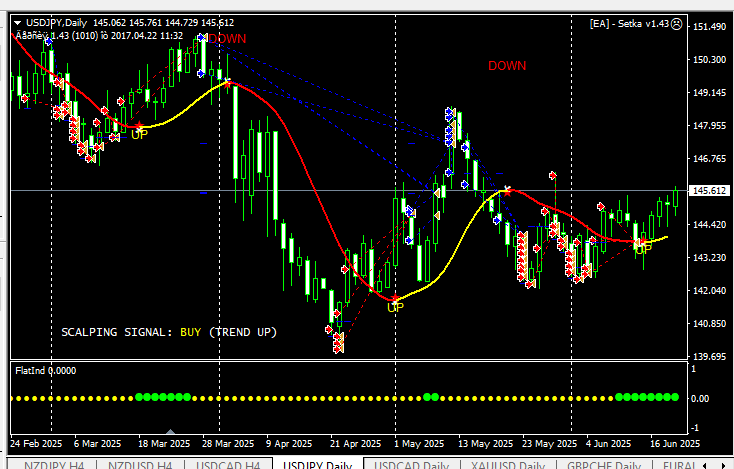
Task: Click the 18 Mar 2025 date label
Action: pyautogui.click(x=164, y=443)
